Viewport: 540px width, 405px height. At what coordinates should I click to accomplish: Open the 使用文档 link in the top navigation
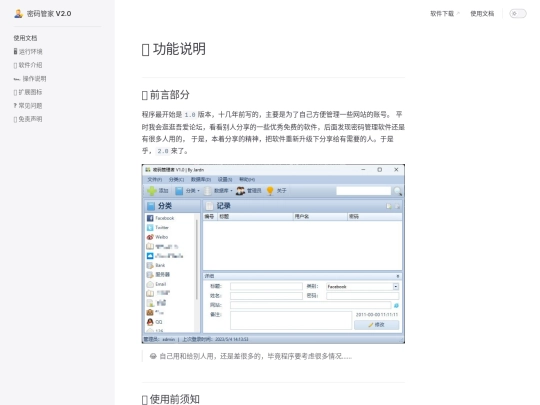pyautogui.click(x=482, y=13)
